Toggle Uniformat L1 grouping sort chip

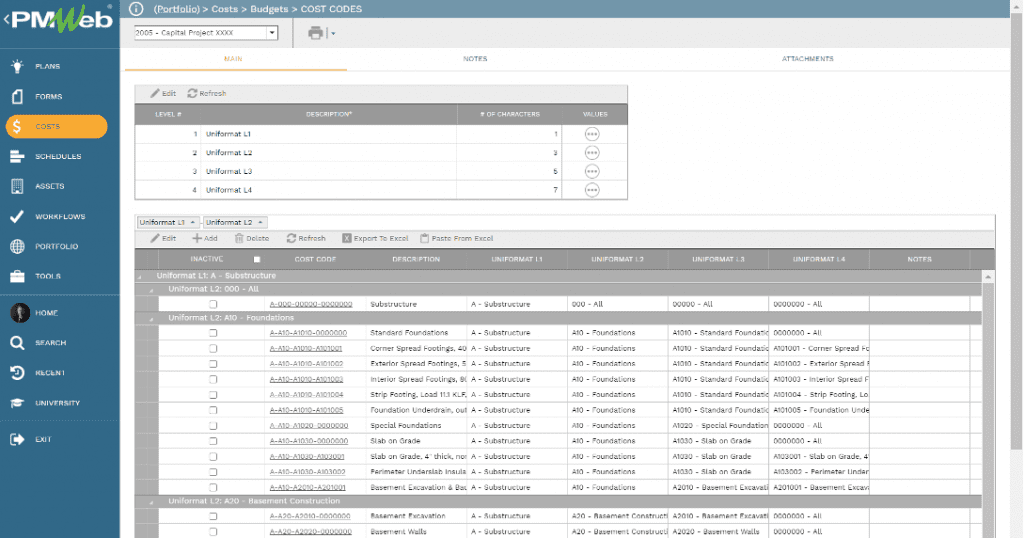pyautogui.click(x=168, y=222)
